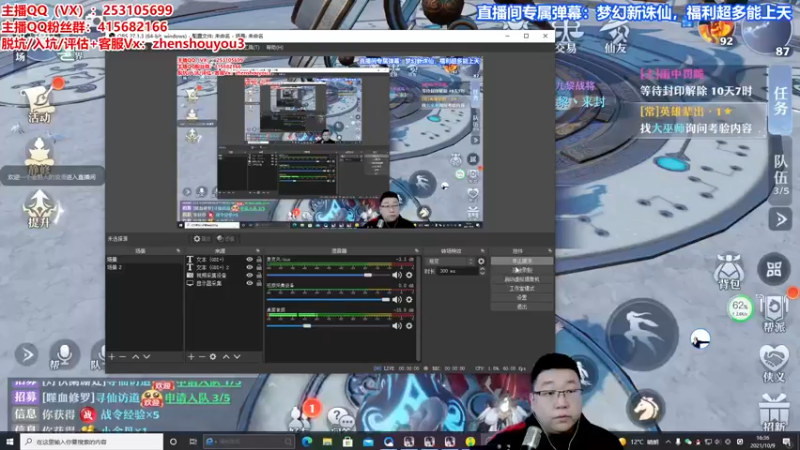Pop out the audio mixer dock via its header icon
Image resolution: width=800 pixels, height=450 pixels.
point(417,251)
